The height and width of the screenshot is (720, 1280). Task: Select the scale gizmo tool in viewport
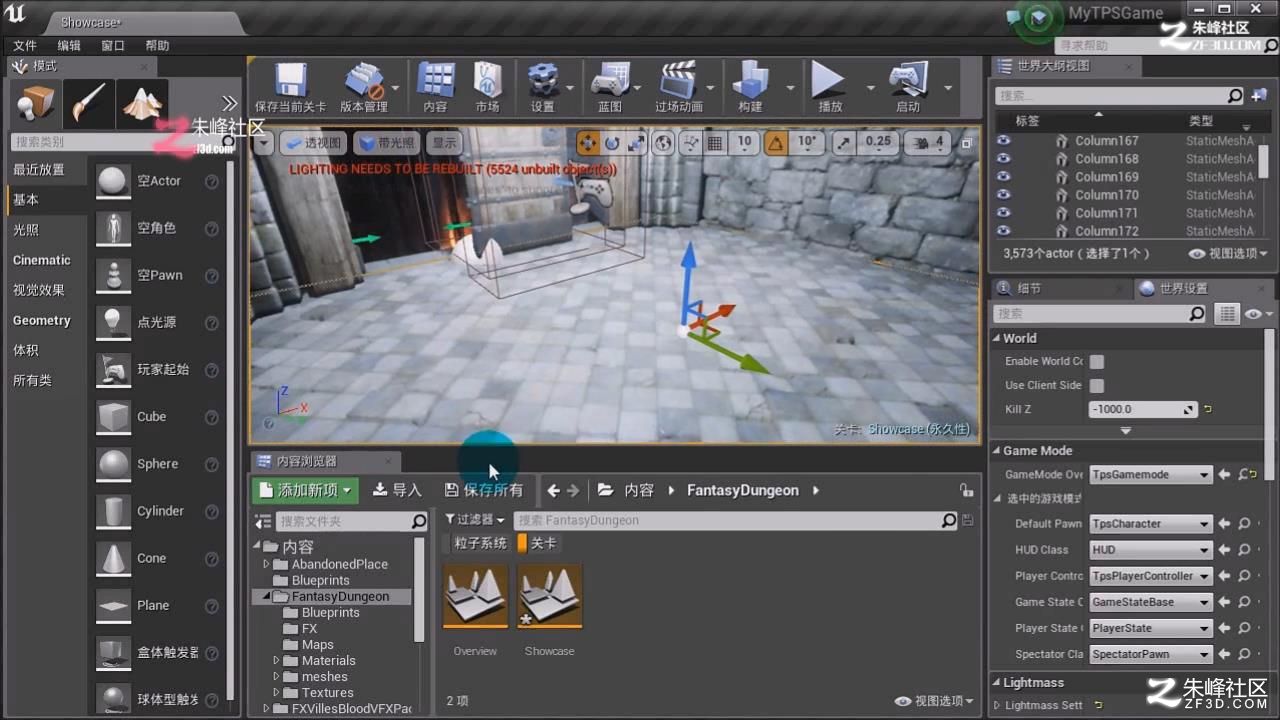(x=636, y=143)
